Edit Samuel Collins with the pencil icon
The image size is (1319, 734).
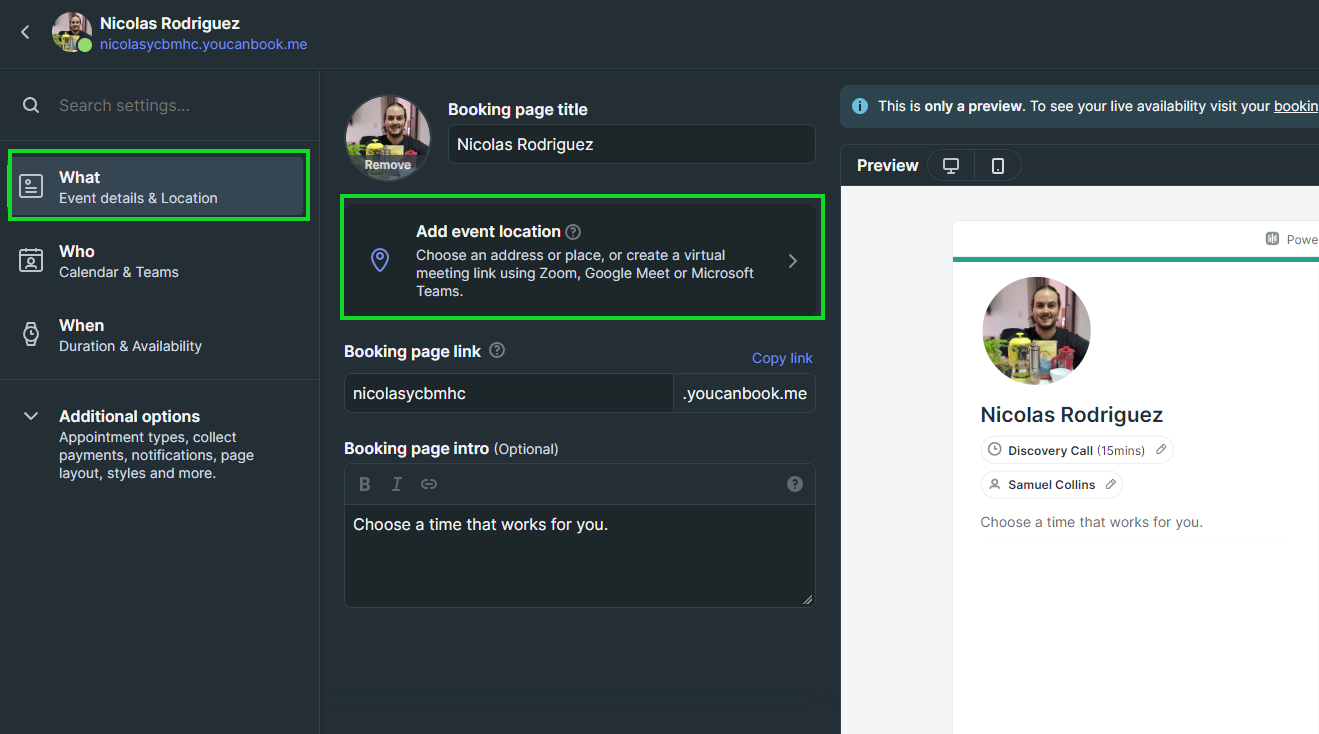[1111, 484]
